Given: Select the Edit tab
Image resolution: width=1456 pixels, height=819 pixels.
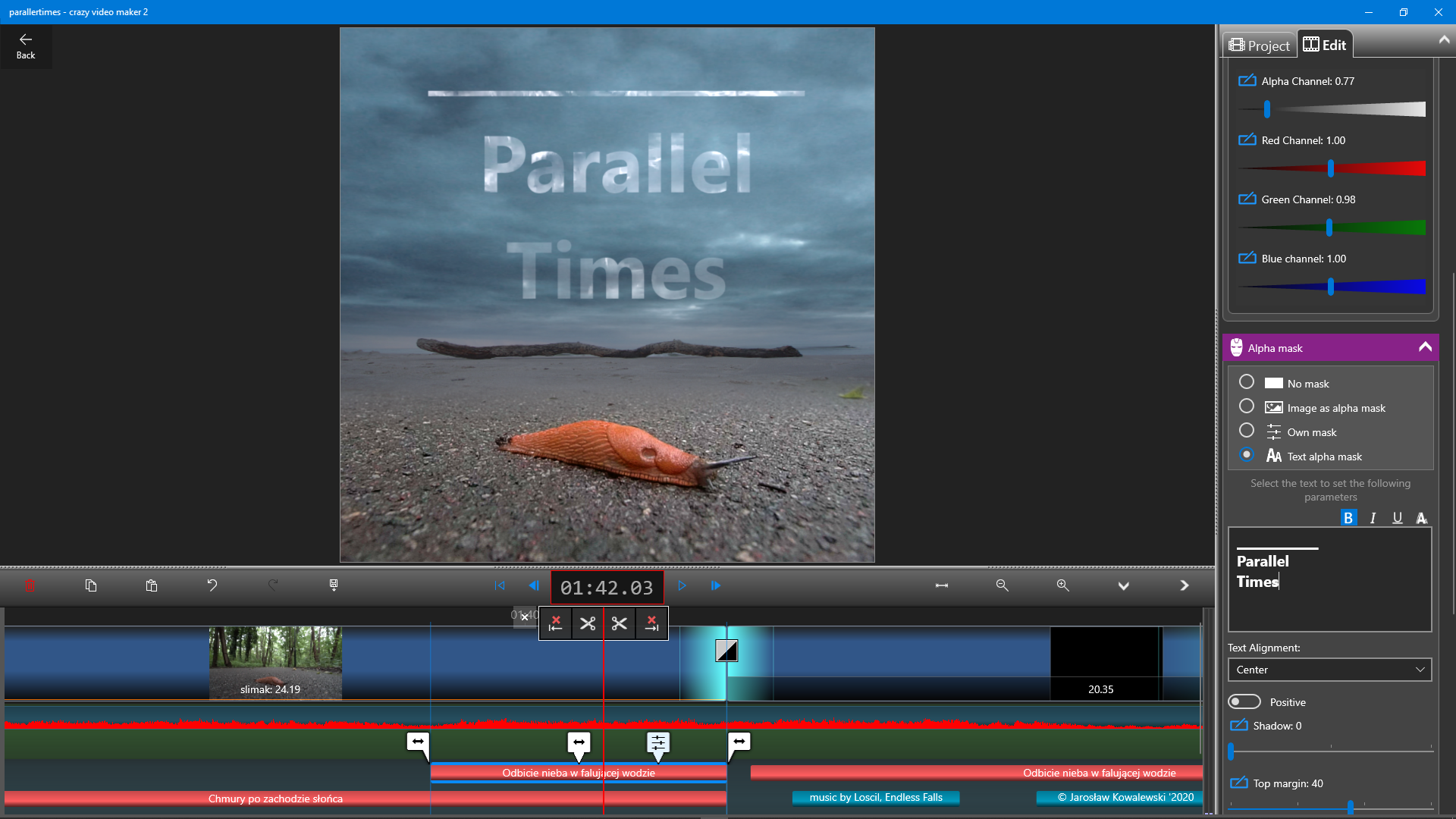Looking at the screenshot, I should [1325, 44].
